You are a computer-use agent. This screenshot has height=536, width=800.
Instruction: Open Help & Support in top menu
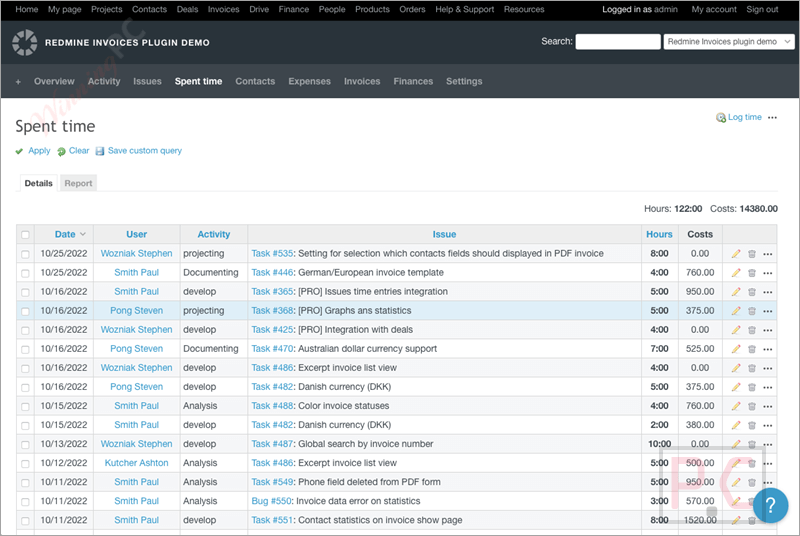pyautogui.click(x=464, y=9)
